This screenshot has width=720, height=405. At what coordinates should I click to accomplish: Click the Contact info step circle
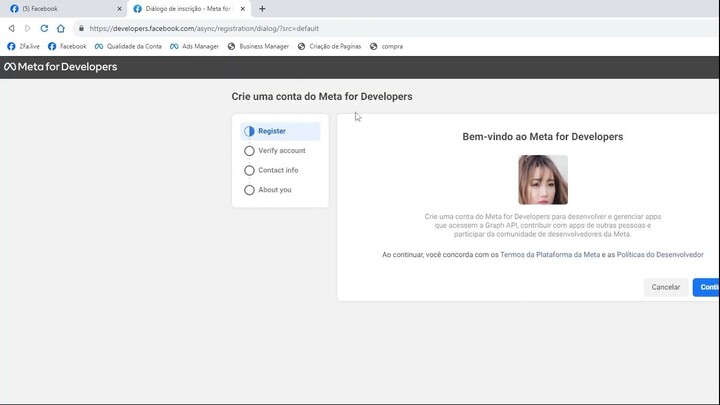coord(249,170)
